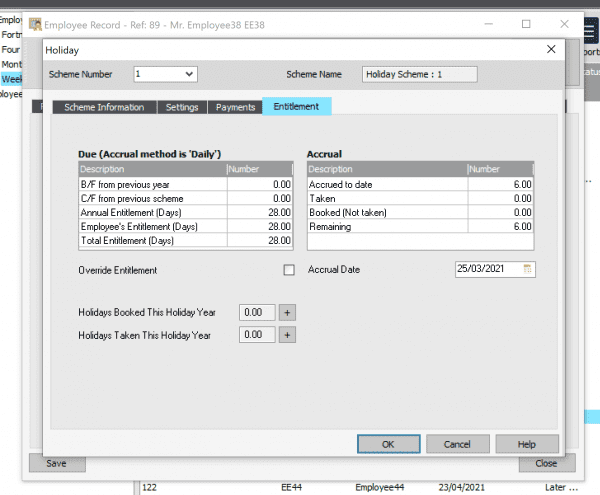
Task: Select the C/F from previous scheme row
Action: (186, 198)
